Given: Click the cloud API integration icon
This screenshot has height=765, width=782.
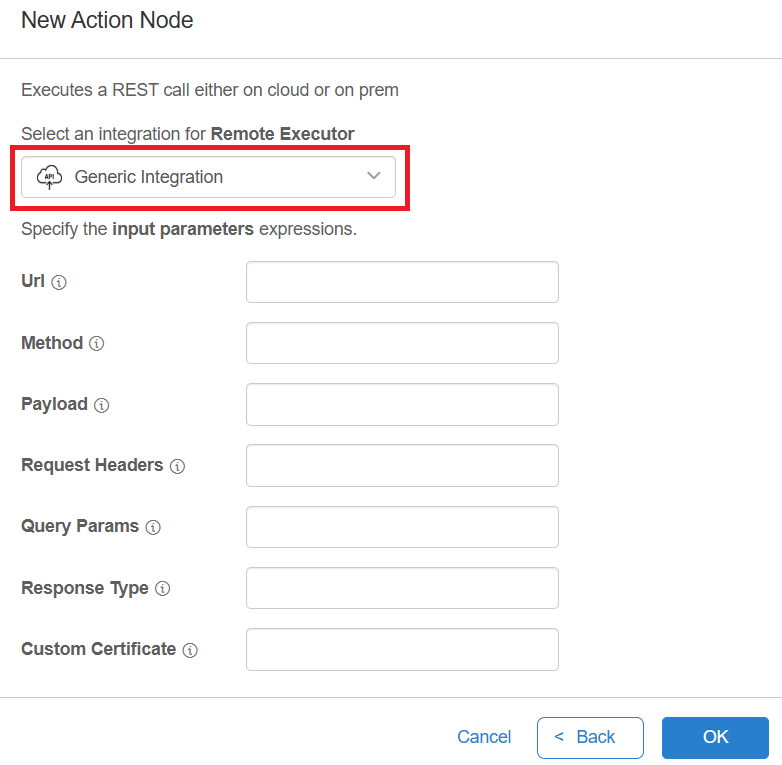Looking at the screenshot, I should (49, 177).
